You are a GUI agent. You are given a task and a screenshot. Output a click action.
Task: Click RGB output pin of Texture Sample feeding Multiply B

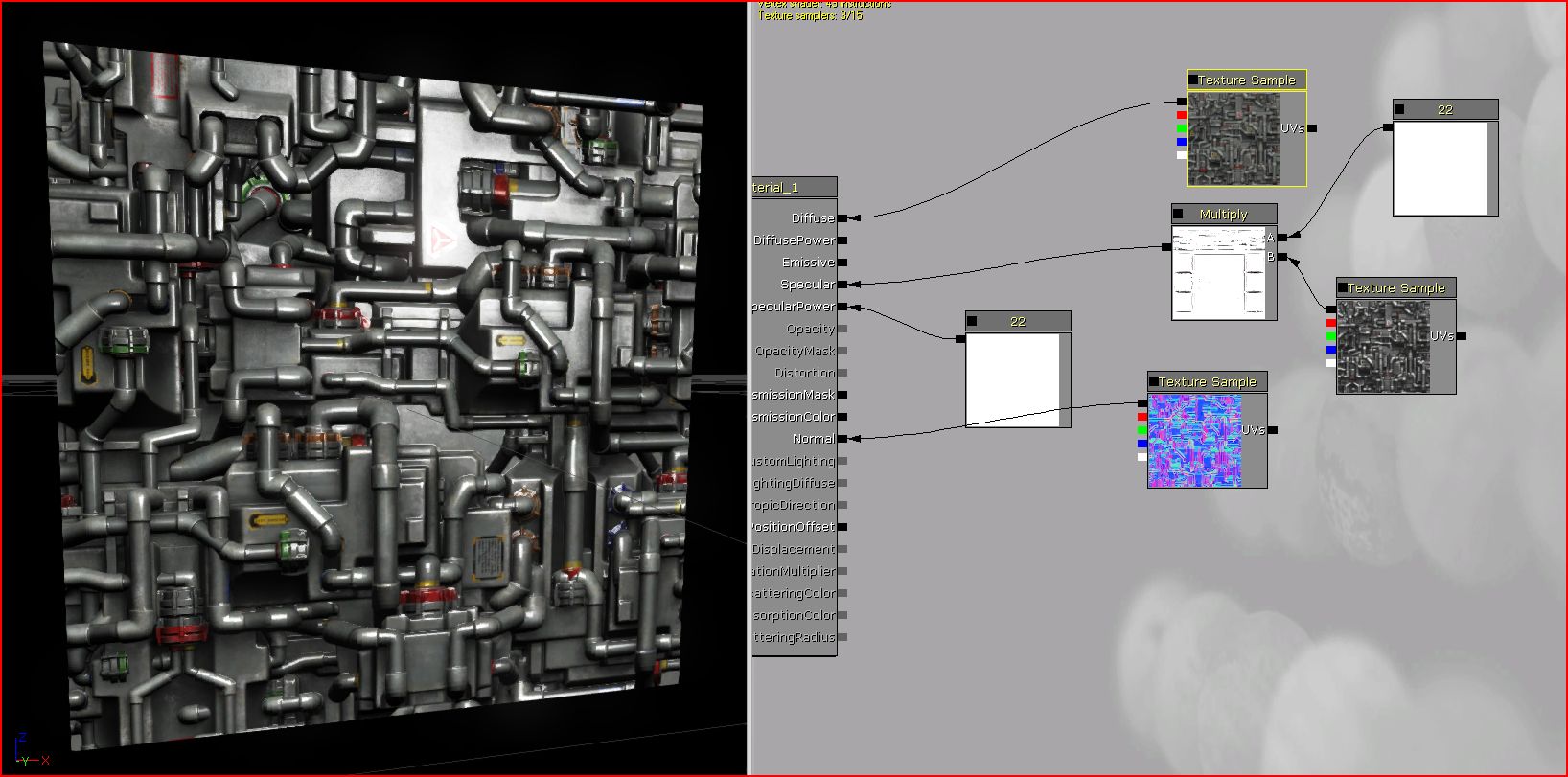[1331, 309]
